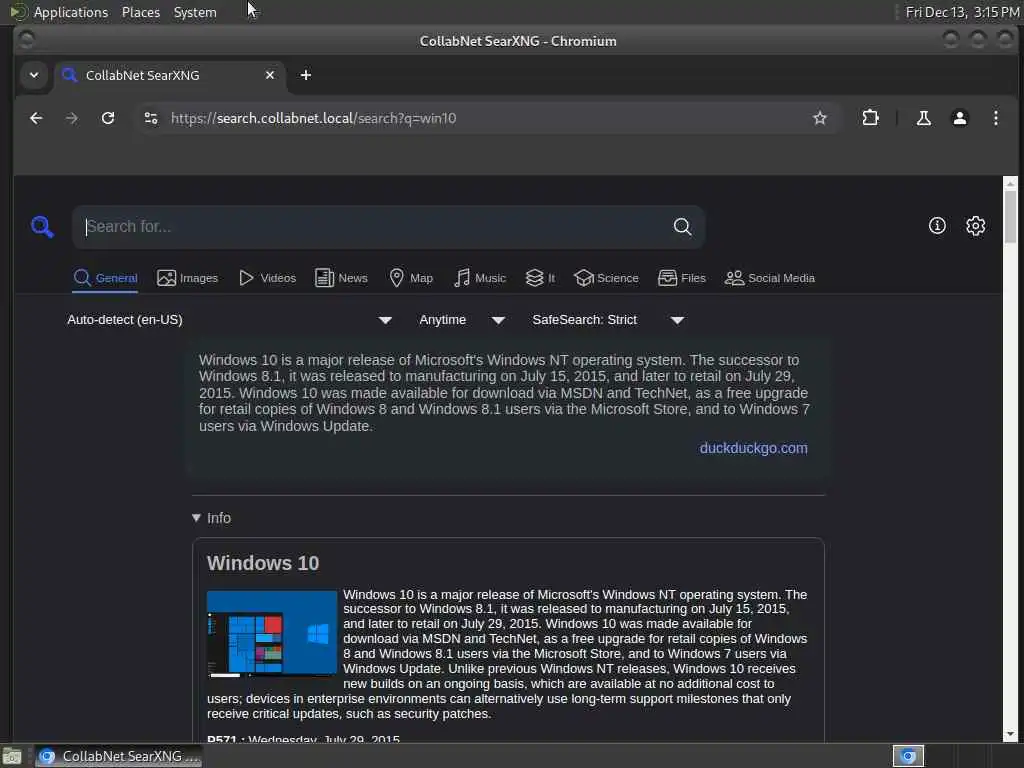
Task: Click scrollbar down arrow
Action: coord(1010,734)
